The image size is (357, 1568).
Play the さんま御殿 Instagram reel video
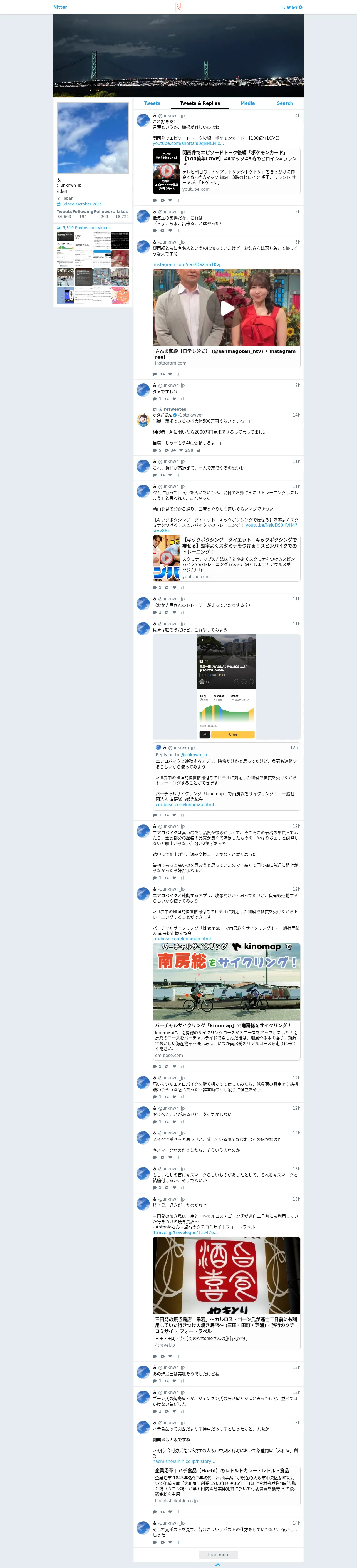point(227,308)
